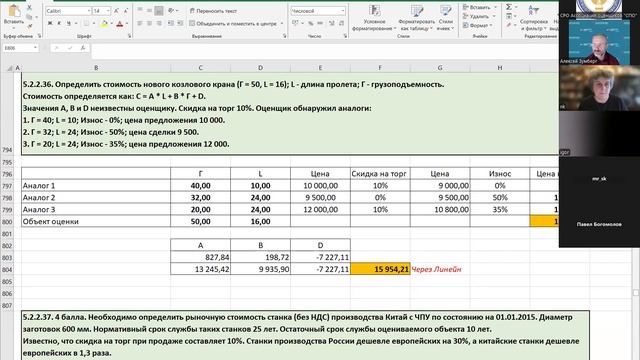Click the red font color A icon
This screenshot has height=360, width=640.
tap(119, 24)
